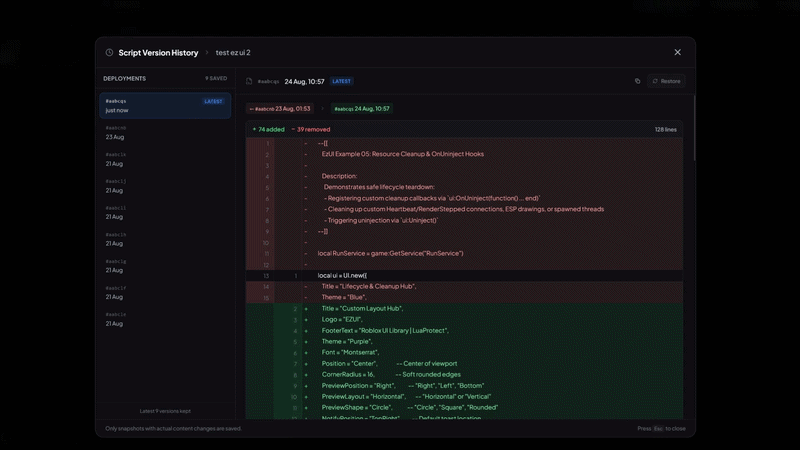The width and height of the screenshot is (800, 450).
Task: Select deployment #aabclj from 21 Aug
Action: tap(165, 186)
